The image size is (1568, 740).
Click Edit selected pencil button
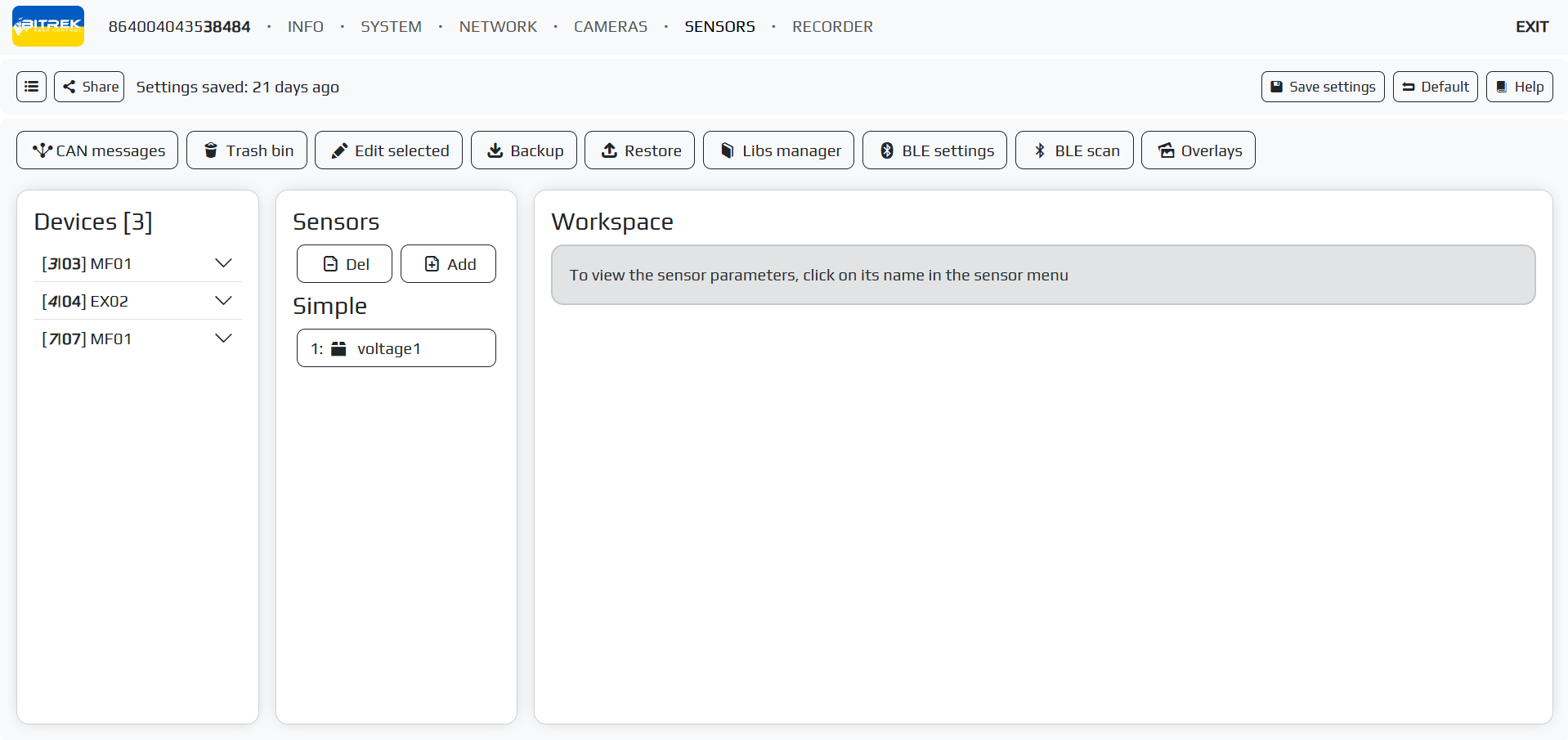[388, 150]
